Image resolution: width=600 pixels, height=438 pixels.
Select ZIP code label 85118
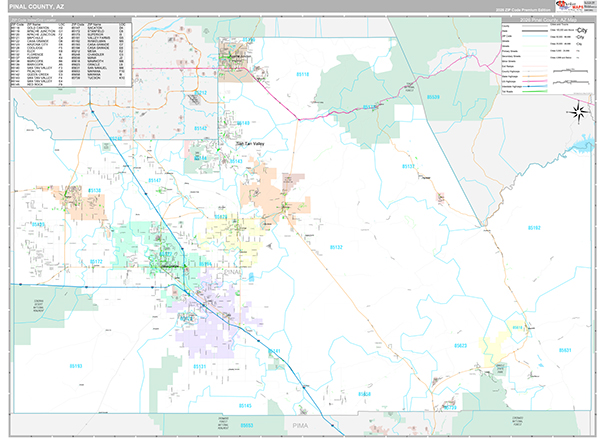point(303,74)
